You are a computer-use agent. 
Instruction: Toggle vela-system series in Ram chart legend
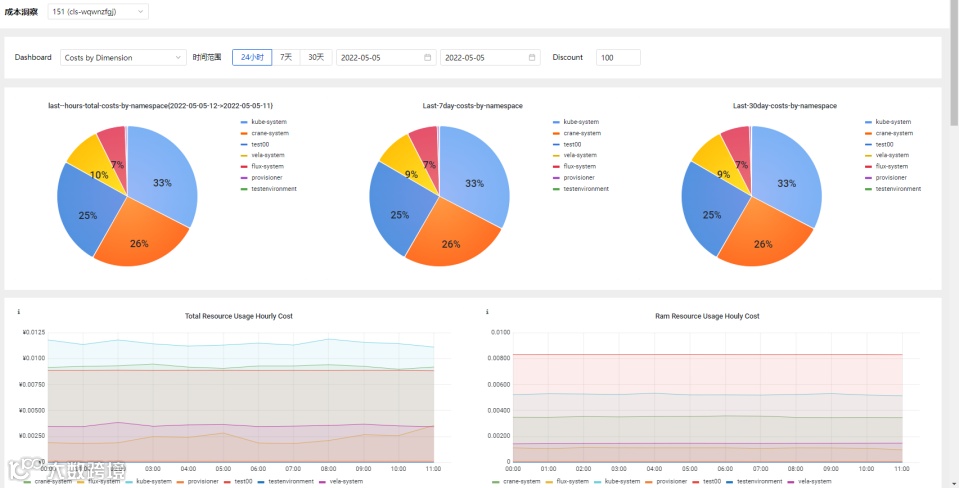pos(809,481)
